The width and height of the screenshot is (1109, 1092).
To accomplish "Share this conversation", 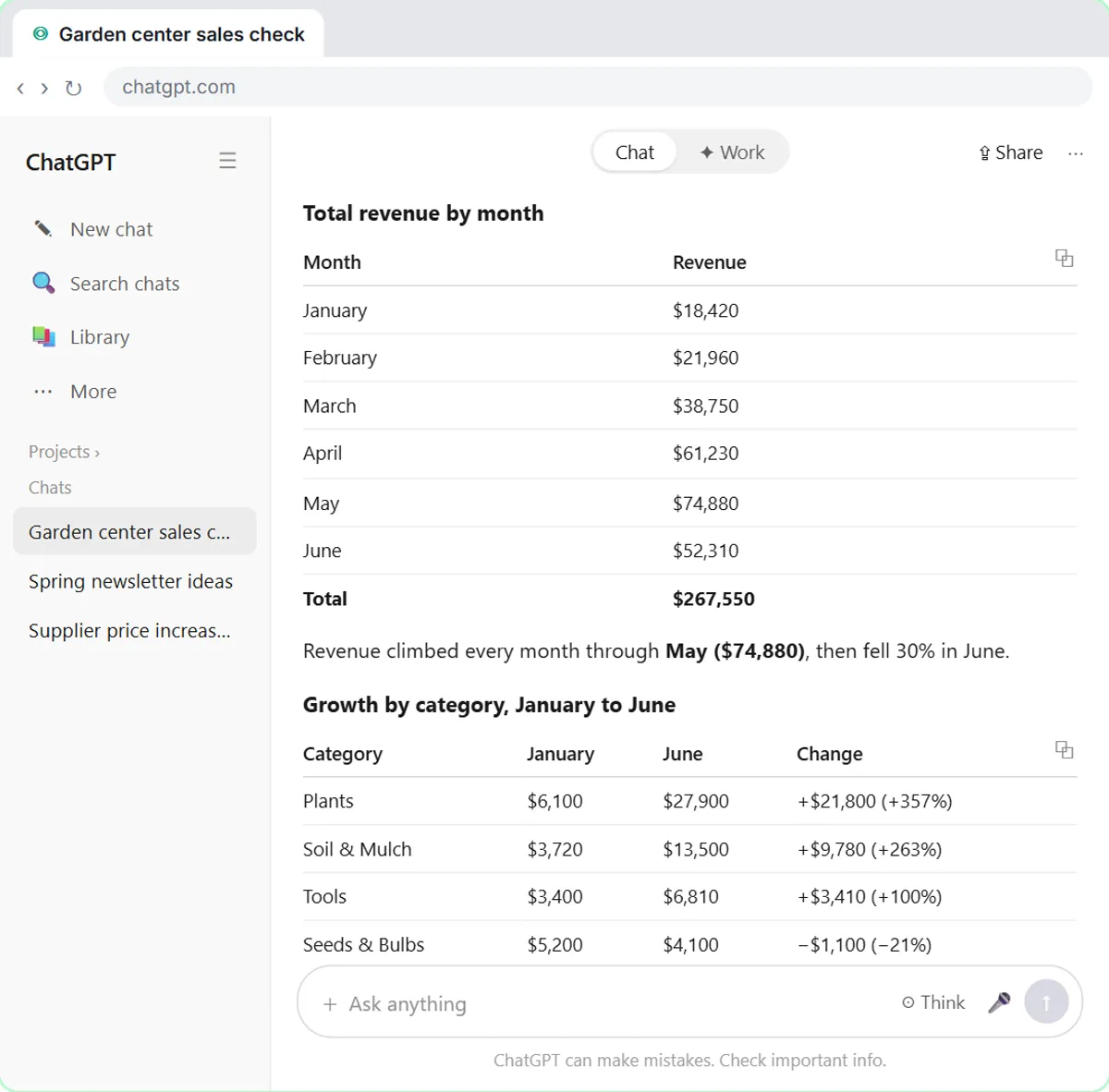I will 1010,152.
